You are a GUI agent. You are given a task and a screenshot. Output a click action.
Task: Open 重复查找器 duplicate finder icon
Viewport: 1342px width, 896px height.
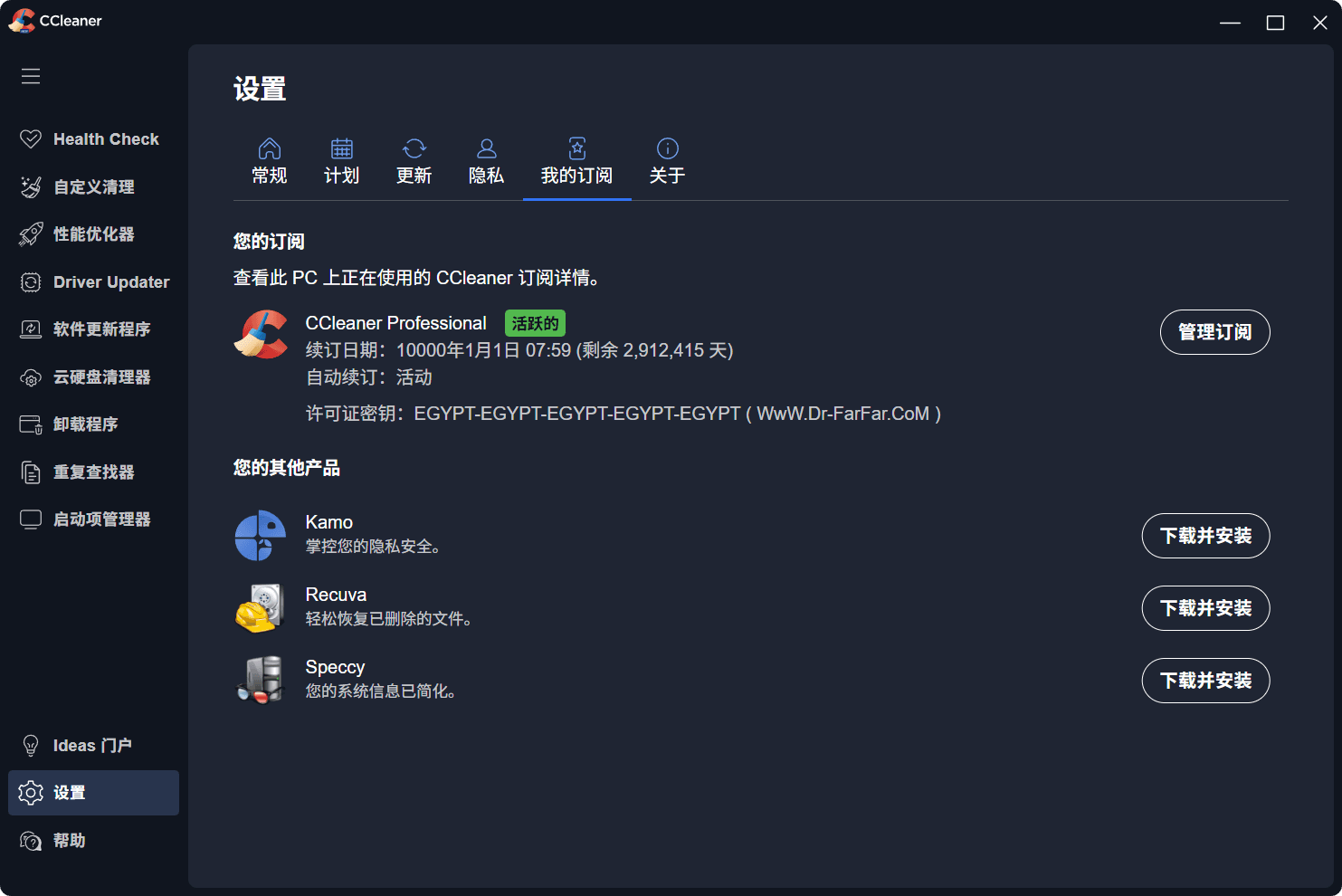[x=31, y=472]
